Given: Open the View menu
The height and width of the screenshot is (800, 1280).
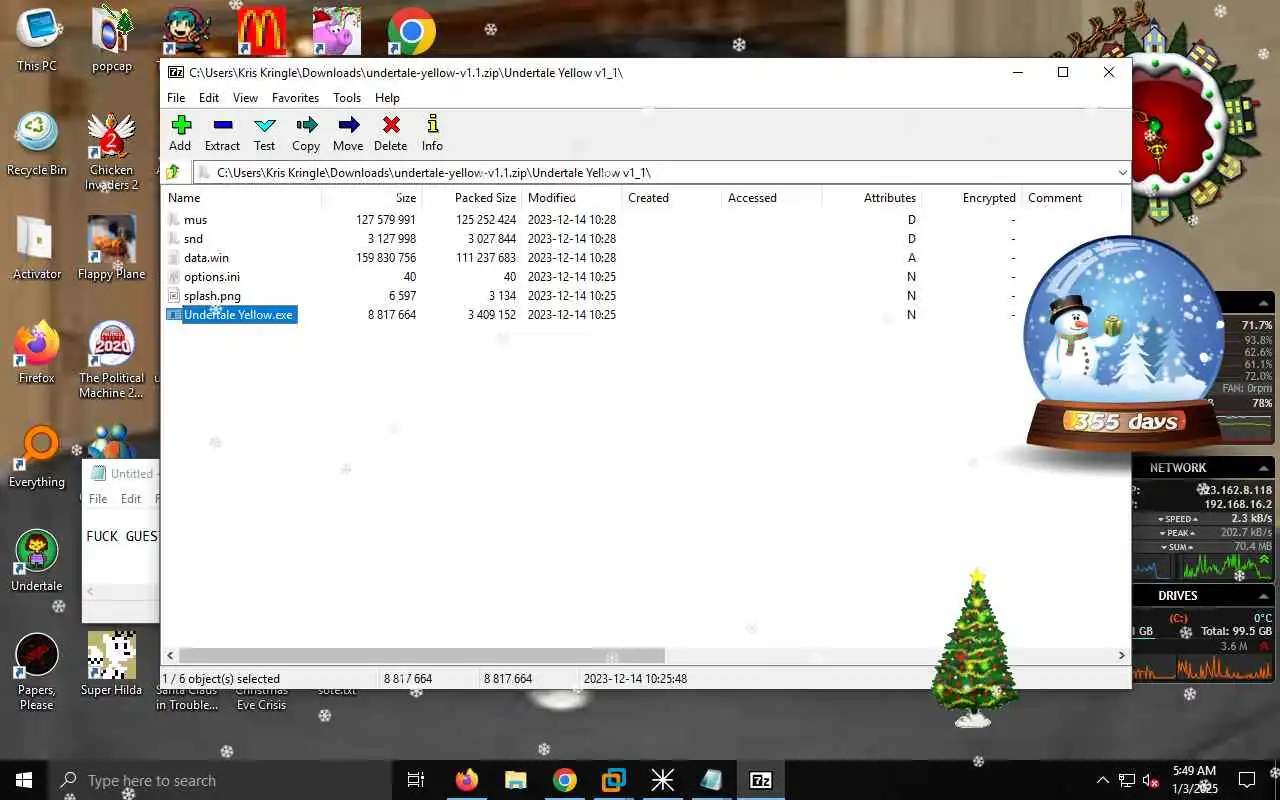Looking at the screenshot, I should (x=245, y=98).
